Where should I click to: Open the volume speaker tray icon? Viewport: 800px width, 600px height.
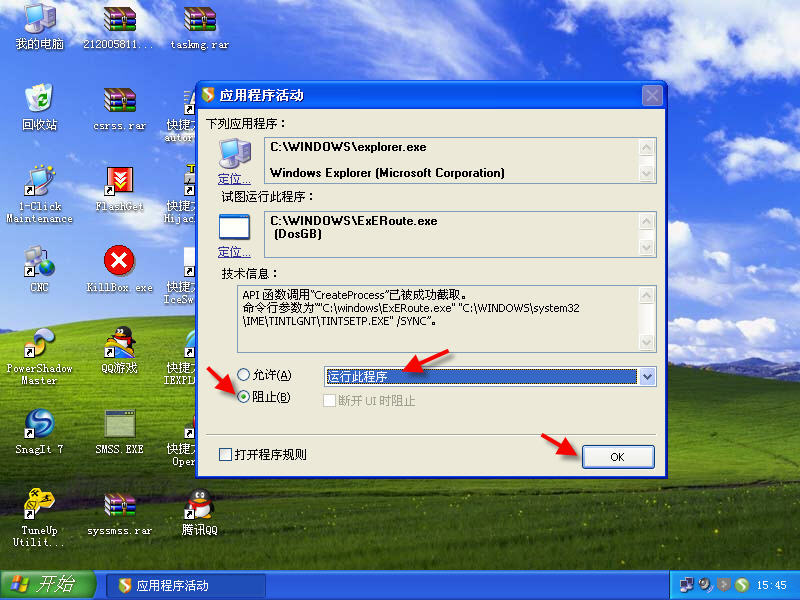click(x=705, y=585)
